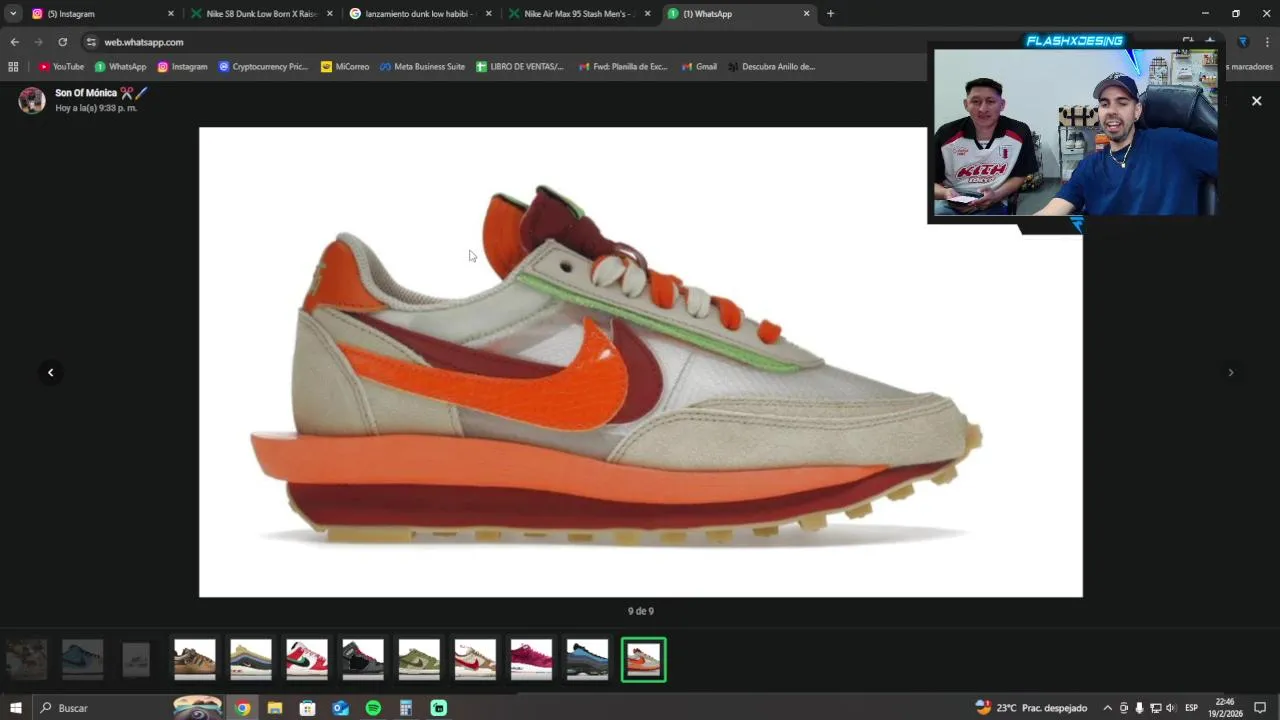Open Outlook from the taskbar

(x=340, y=708)
